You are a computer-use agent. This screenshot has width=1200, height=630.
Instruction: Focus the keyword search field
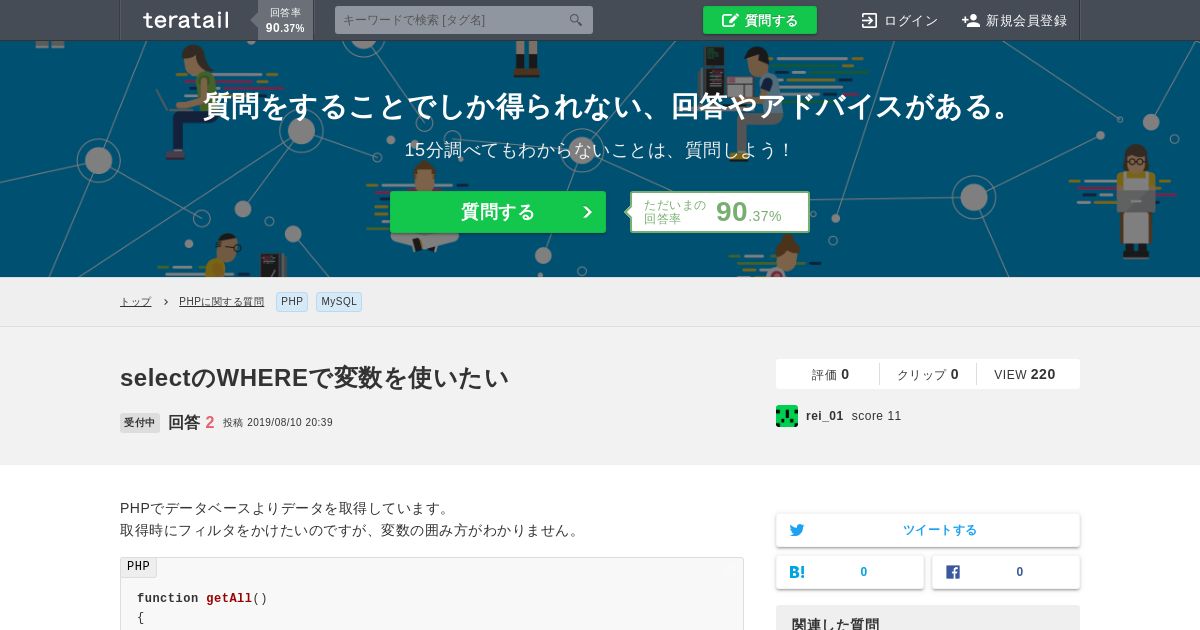[x=464, y=20]
